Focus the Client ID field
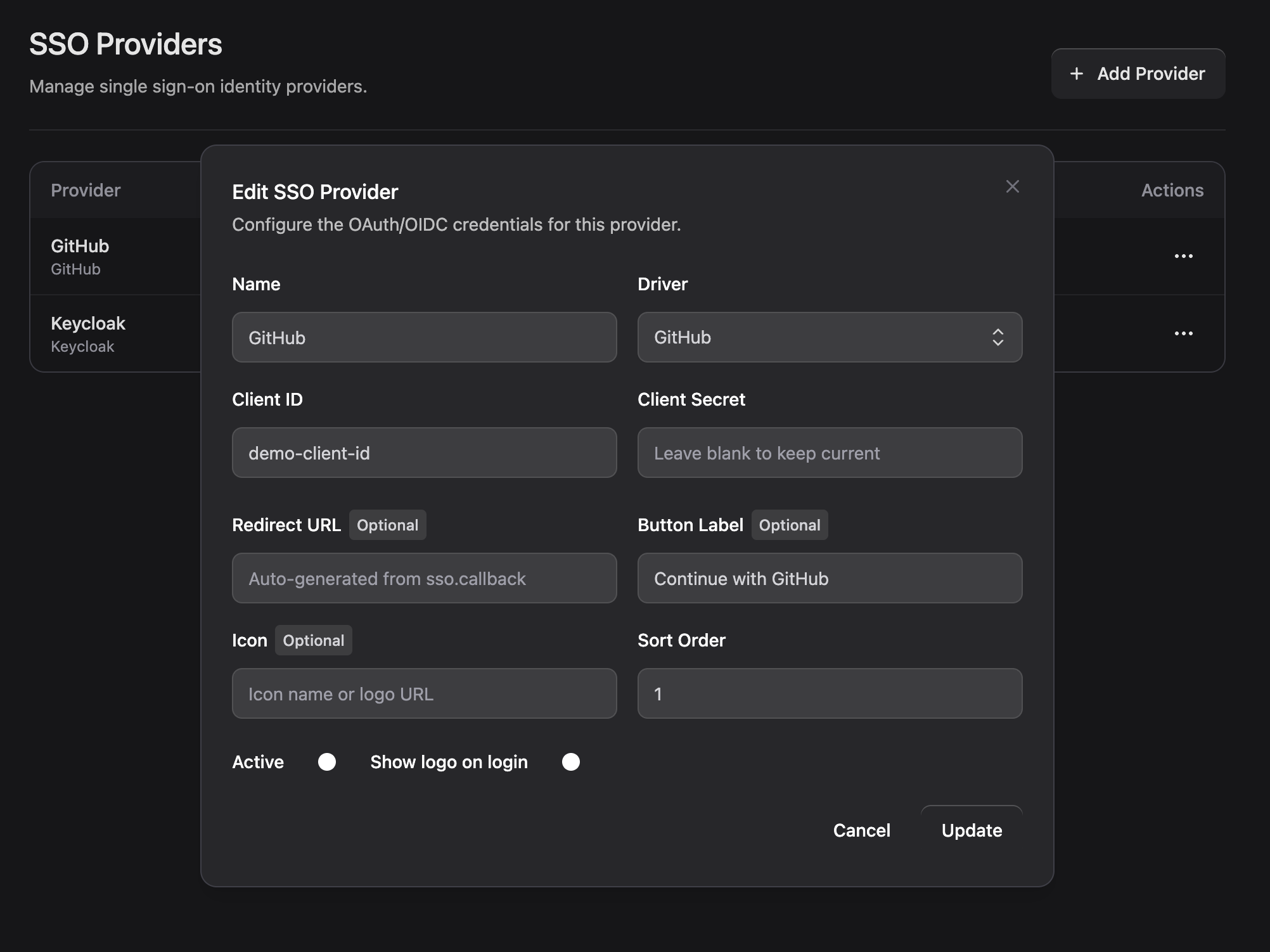The height and width of the screenshot is (952, 1270). pyautogui.click(x=424, y=453)
